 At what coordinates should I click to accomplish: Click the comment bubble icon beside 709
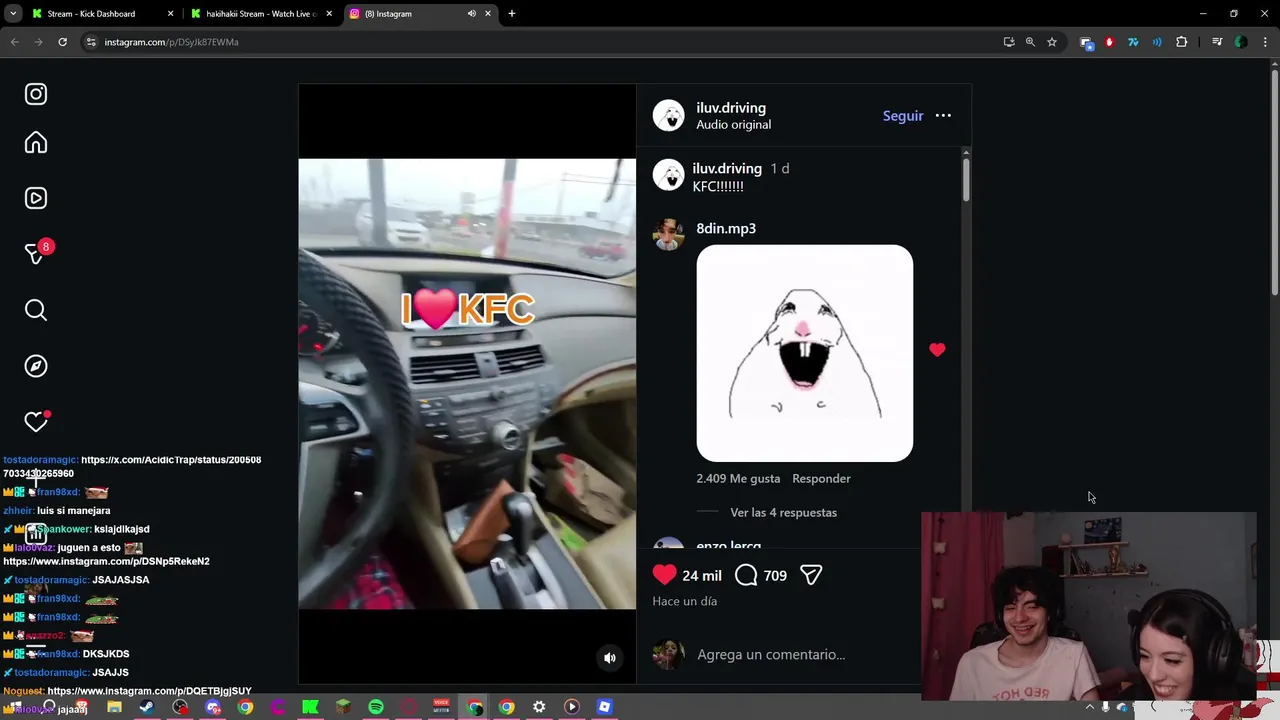pos(746,575)
